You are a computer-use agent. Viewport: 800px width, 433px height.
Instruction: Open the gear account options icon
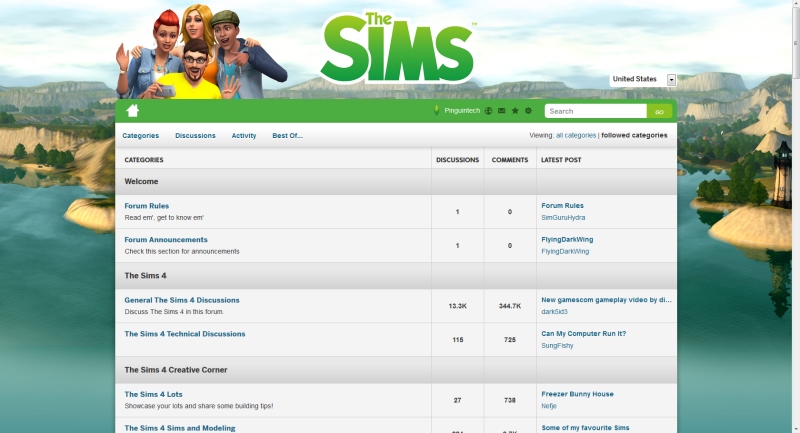pos(528,111)
